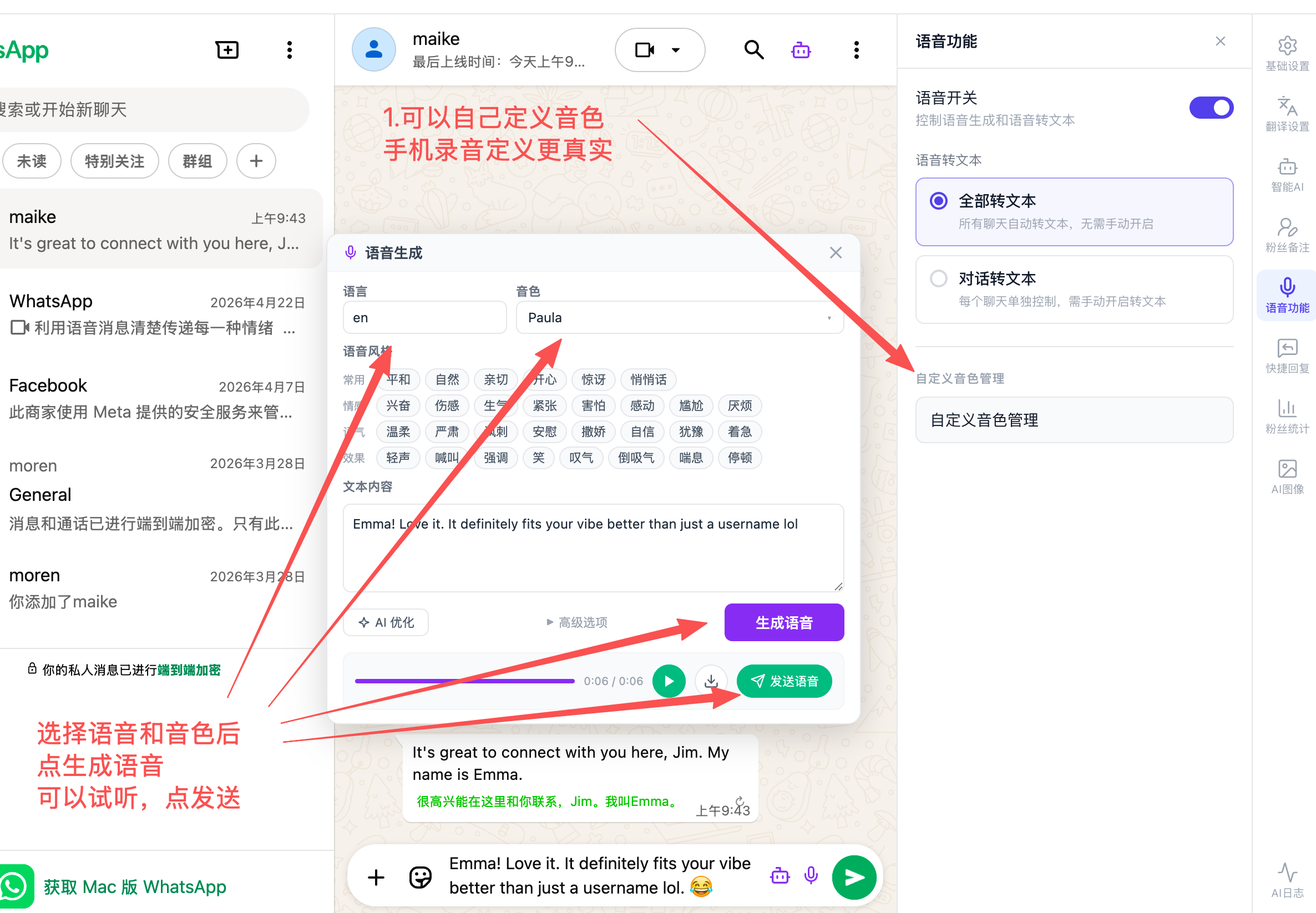Click the new chat icon
The image size is (1316, 913).
[x=227, y=50]
